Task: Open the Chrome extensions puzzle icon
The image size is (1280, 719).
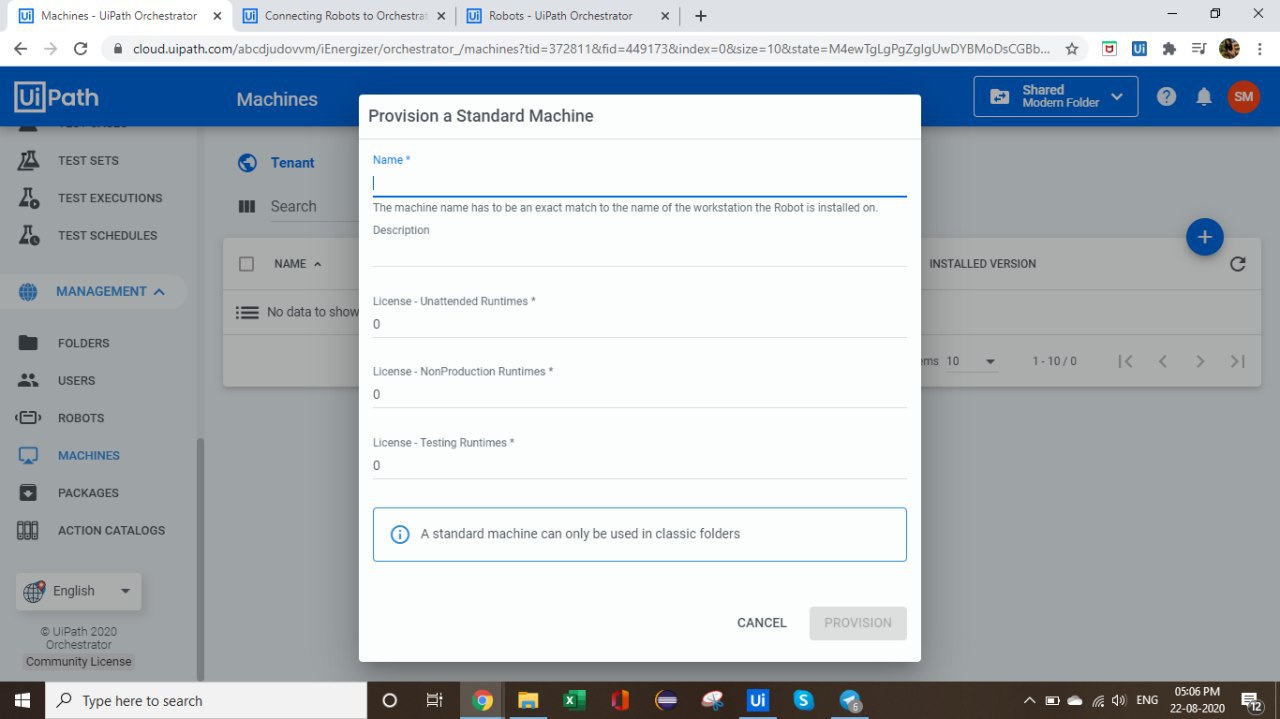Action: [1169, 48]
